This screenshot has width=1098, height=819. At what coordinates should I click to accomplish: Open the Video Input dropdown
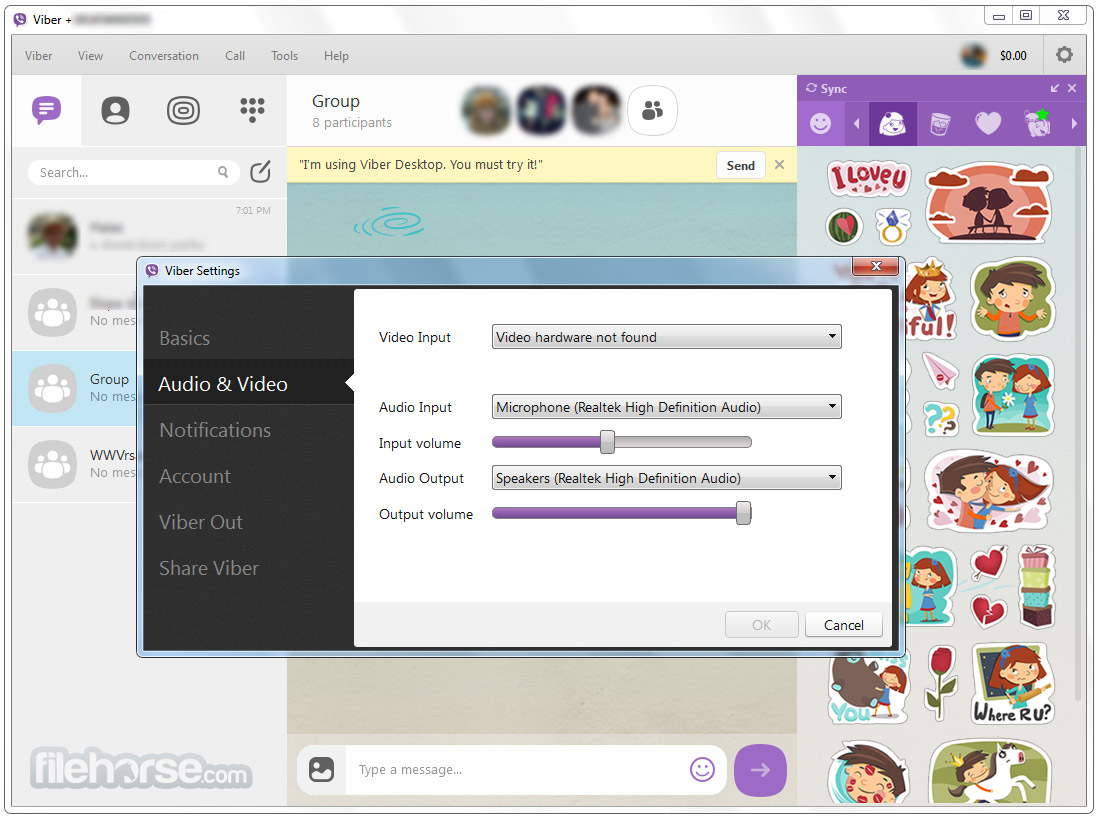coord(666,337)
